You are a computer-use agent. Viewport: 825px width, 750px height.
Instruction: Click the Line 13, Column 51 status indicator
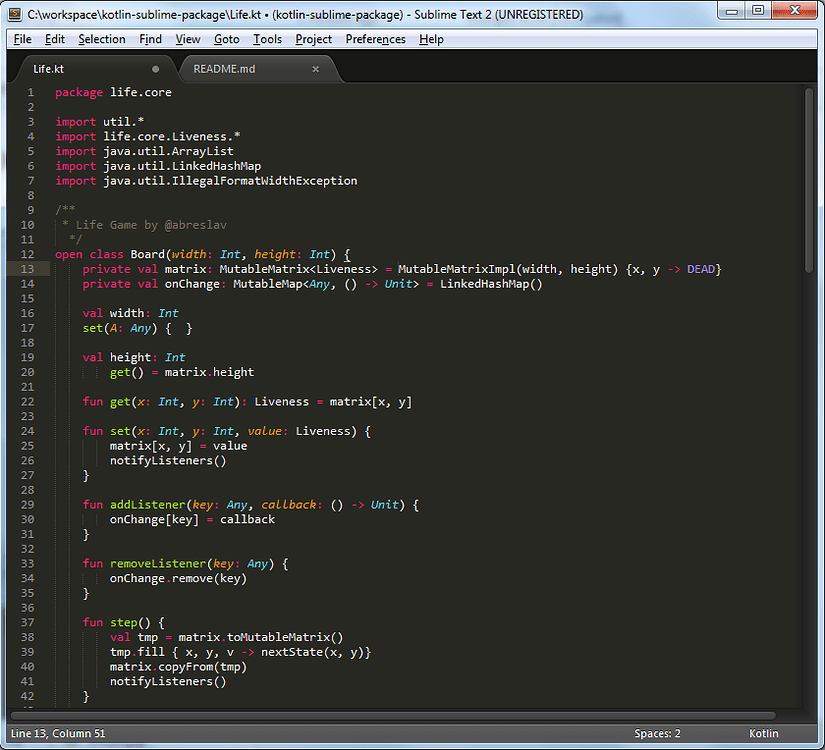coord(58,733)
